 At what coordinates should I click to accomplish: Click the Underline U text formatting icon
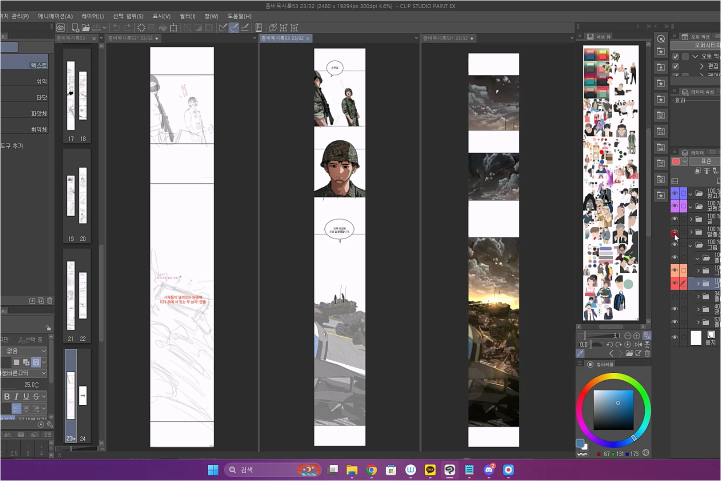click(x=26, y=396)
